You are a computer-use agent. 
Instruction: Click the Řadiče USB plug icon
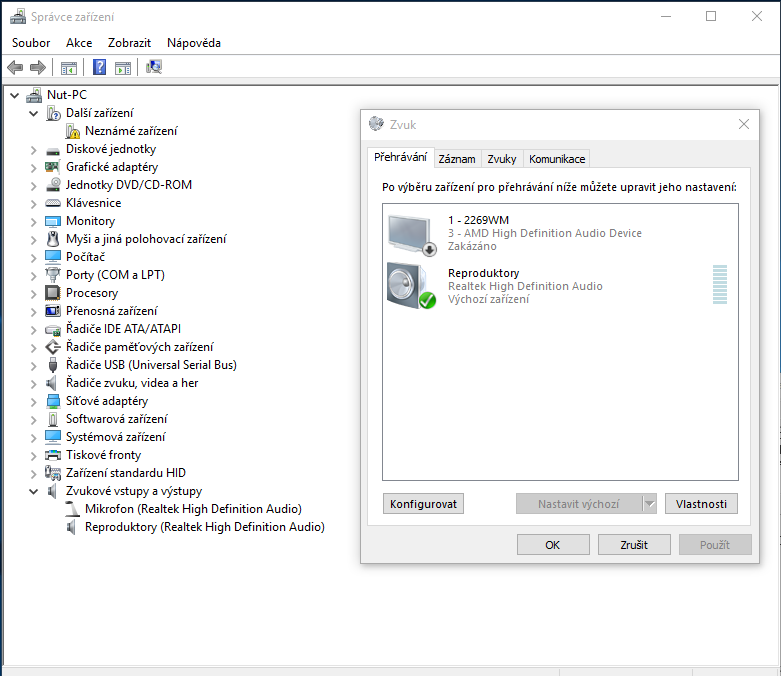(53, 365)
